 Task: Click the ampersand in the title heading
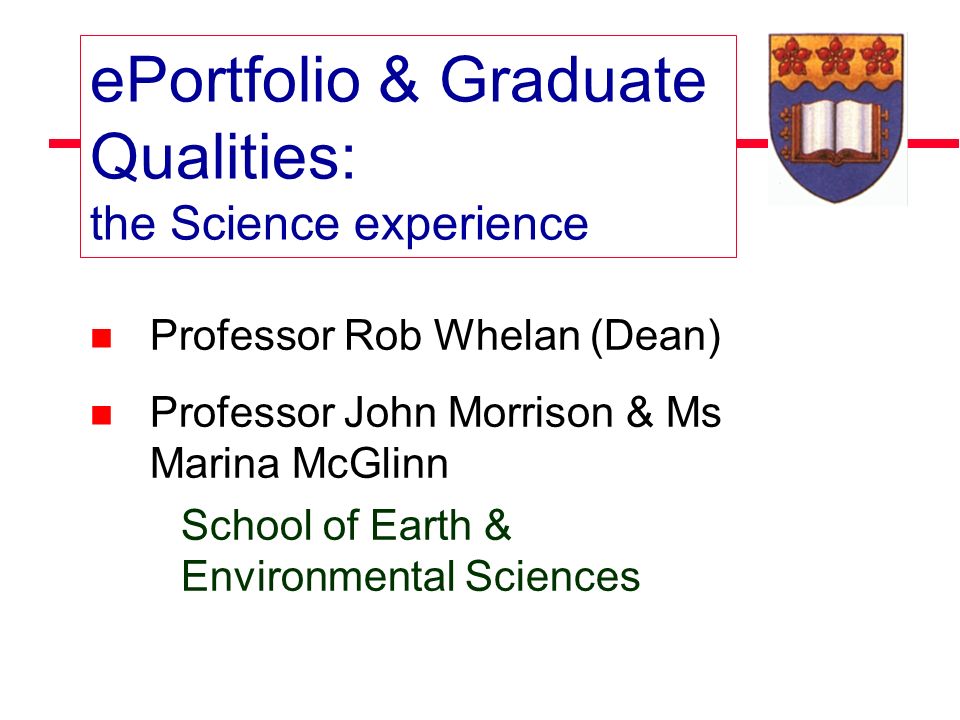(399, 80)
